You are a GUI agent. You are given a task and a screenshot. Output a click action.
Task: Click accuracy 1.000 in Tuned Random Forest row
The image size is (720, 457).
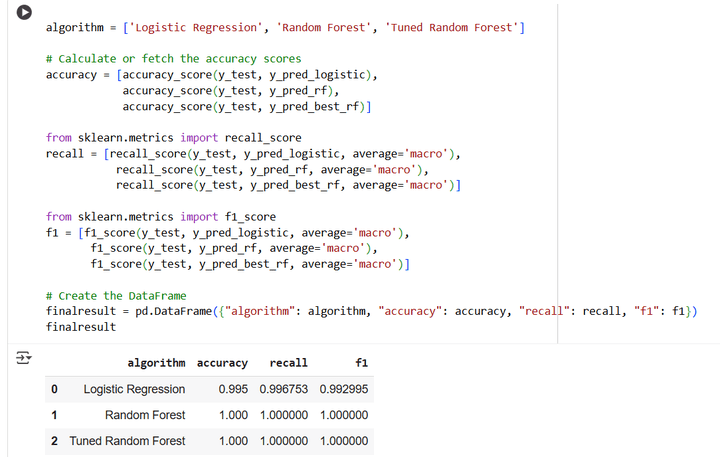click(x=233, y=441)
